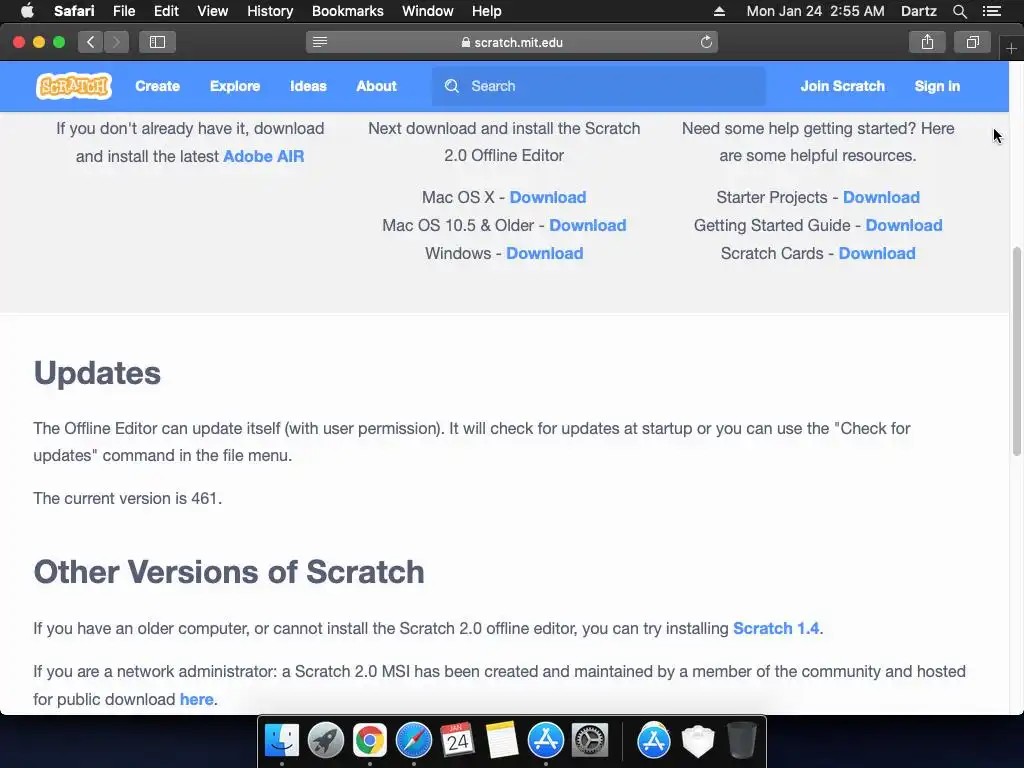Click Safari forward arrow button

(116, 42)
